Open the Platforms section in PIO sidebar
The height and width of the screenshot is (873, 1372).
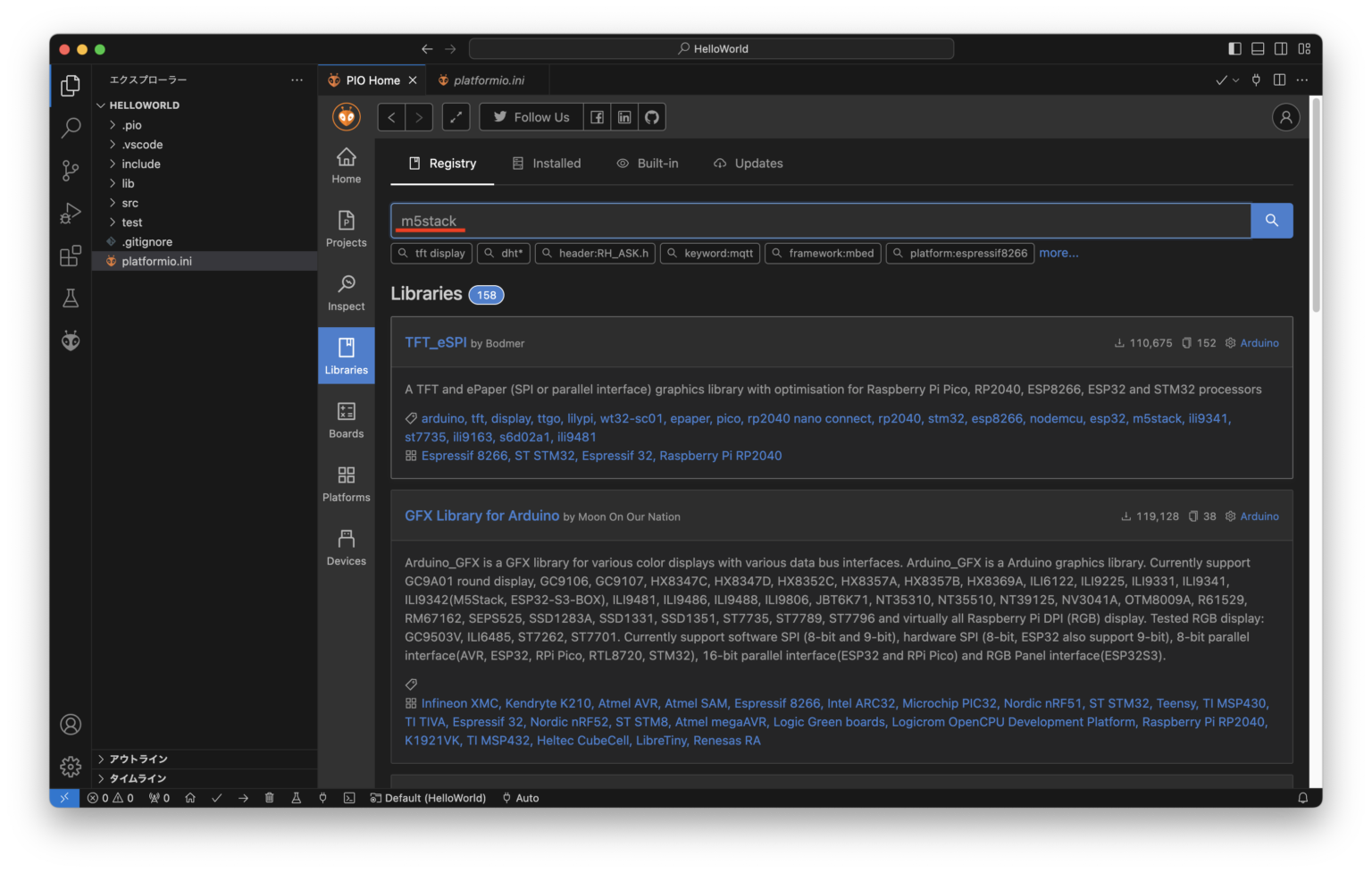[x=346, y=483]
